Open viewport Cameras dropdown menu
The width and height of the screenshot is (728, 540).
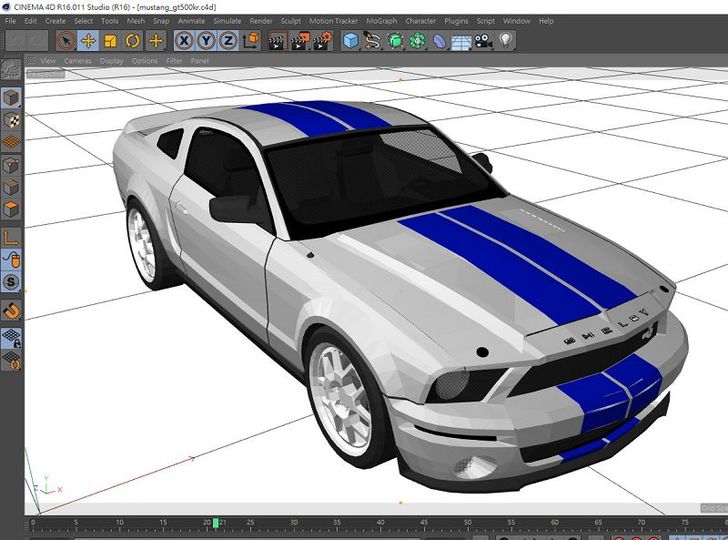(x=77, y=61)
